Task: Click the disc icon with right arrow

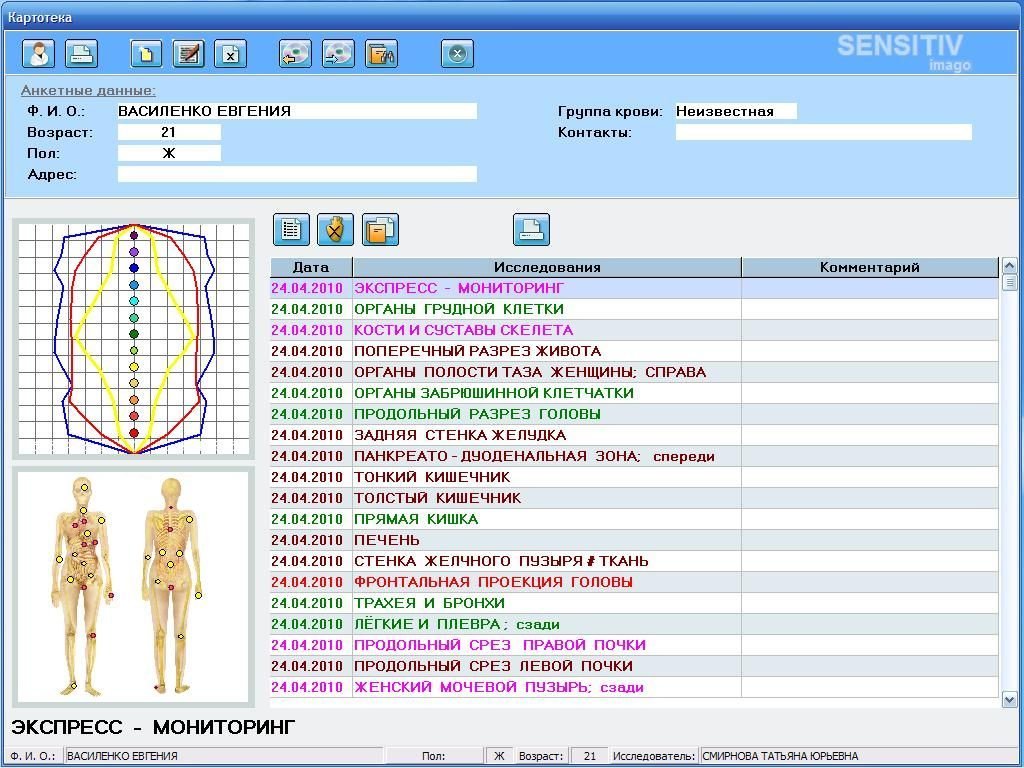Action: point(338,53)
